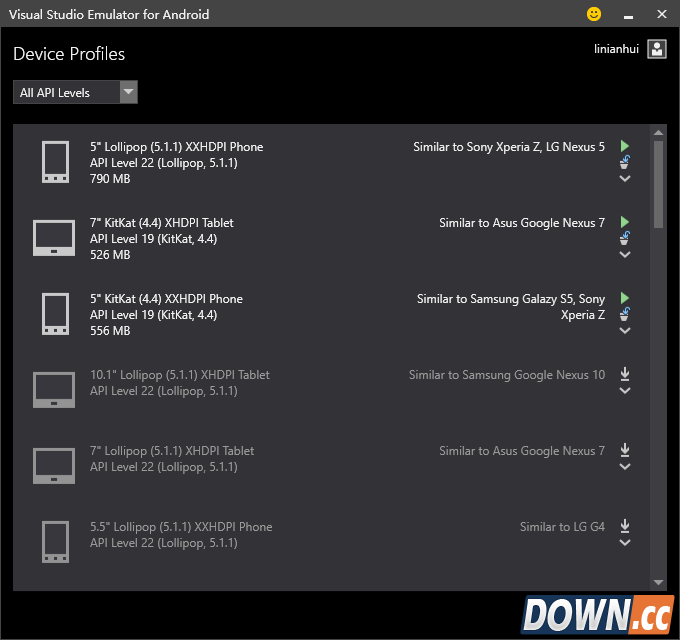Image resolution: width=680 pixels, height=640 pixels.
Task: Remove the 7" KitKat Tablet profile
Action: pyautogui.click(x=625, y=238)
